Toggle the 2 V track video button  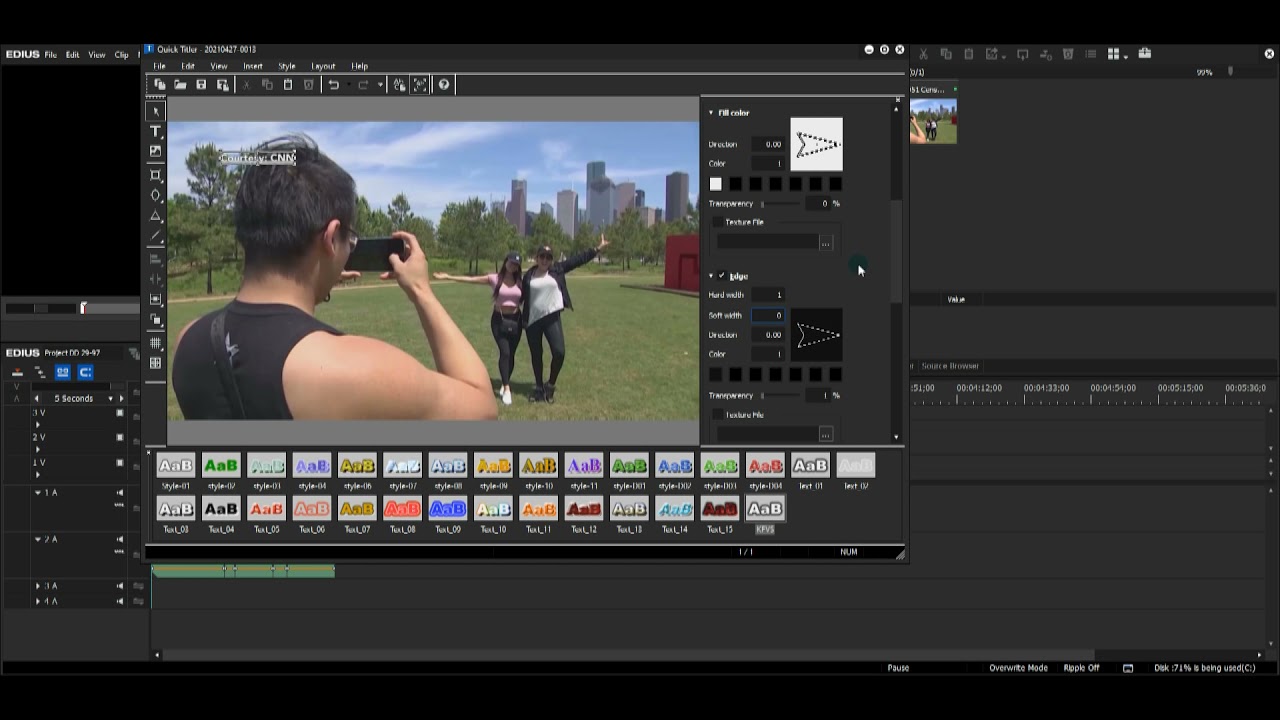click(120, 438)
